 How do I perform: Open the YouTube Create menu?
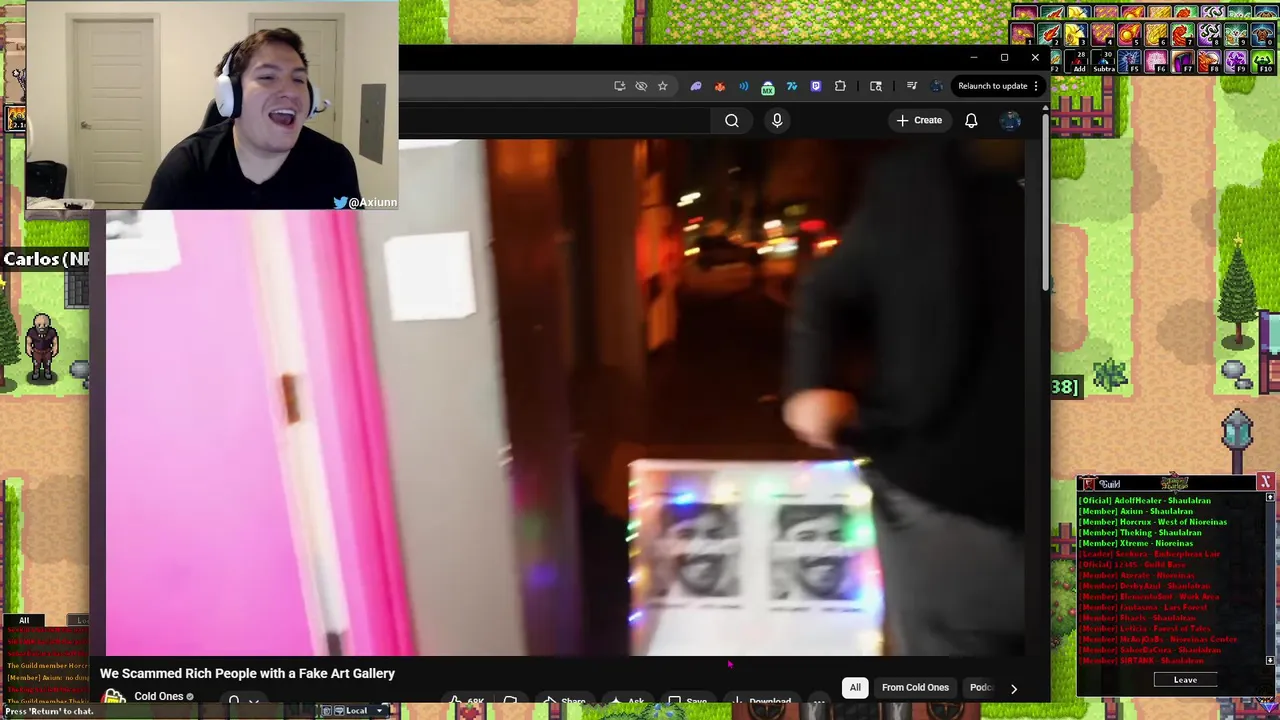pos(919,121)
